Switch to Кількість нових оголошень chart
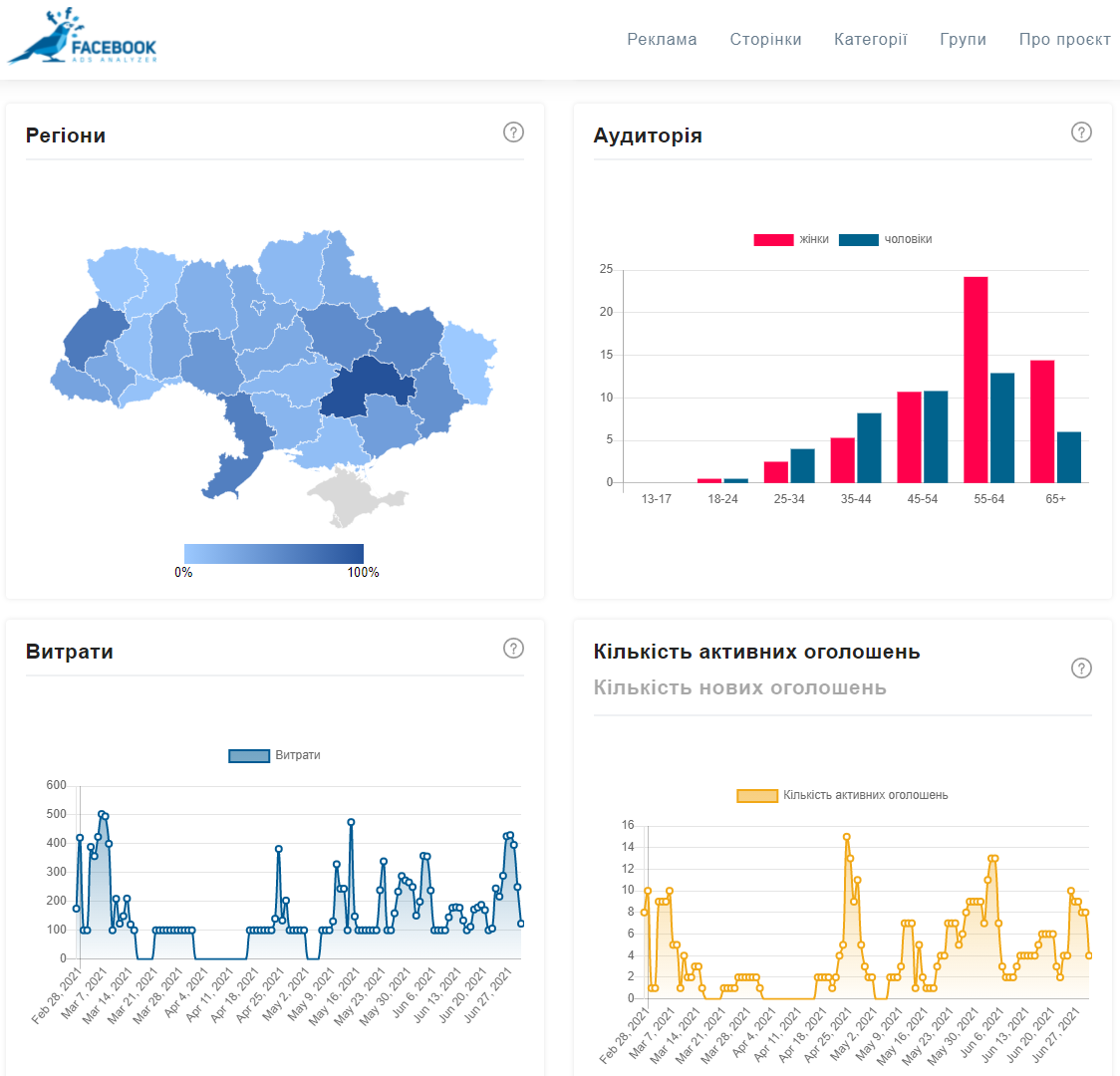The image size is (1120, 1076). click(739, 687)
